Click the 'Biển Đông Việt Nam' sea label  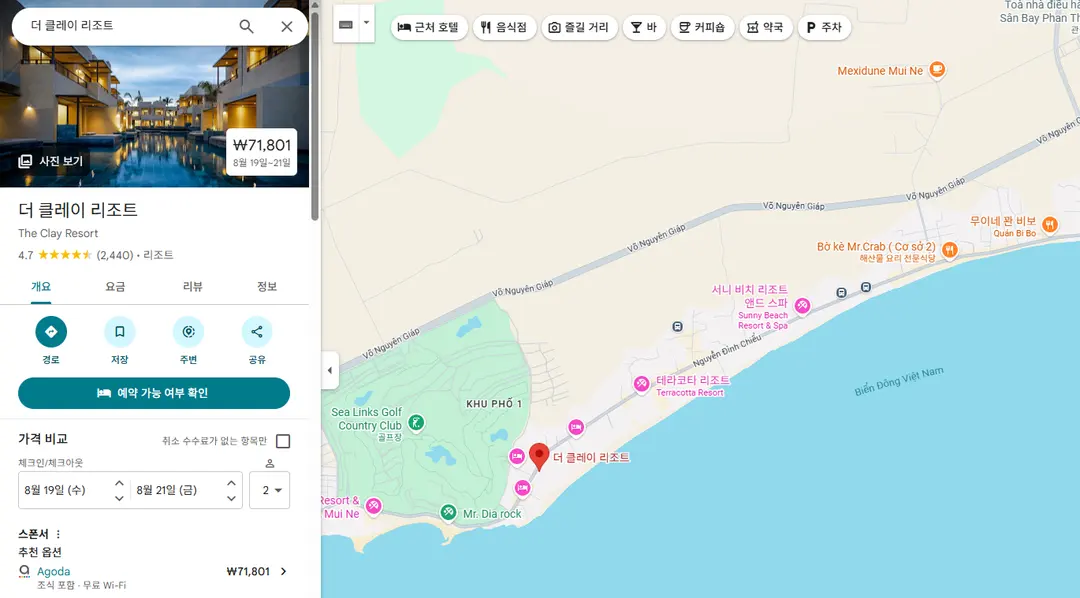899,382
